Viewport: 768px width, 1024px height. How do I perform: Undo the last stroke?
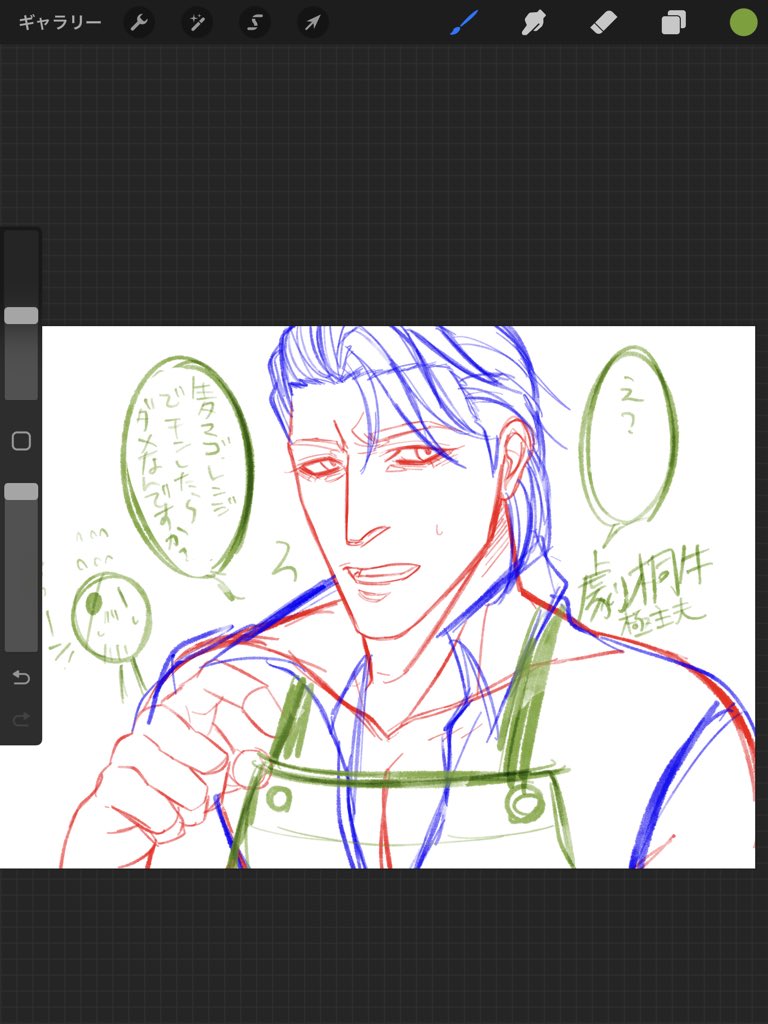coord(21,677)
